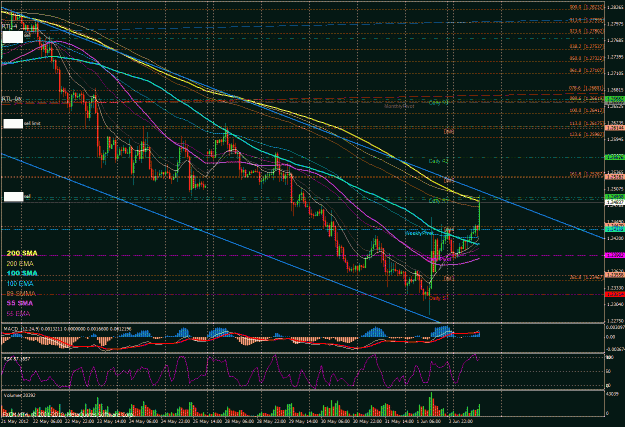Click price axis value 1.27395
The width and height of the screenshot is (625, 427).
[x=615, y=57]
